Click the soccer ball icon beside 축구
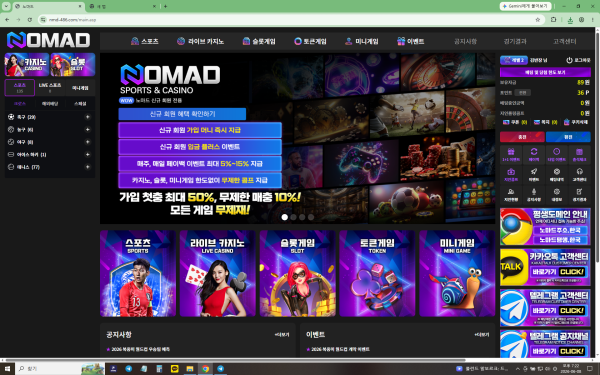600x375 pixels. click(x=11, y=117)
